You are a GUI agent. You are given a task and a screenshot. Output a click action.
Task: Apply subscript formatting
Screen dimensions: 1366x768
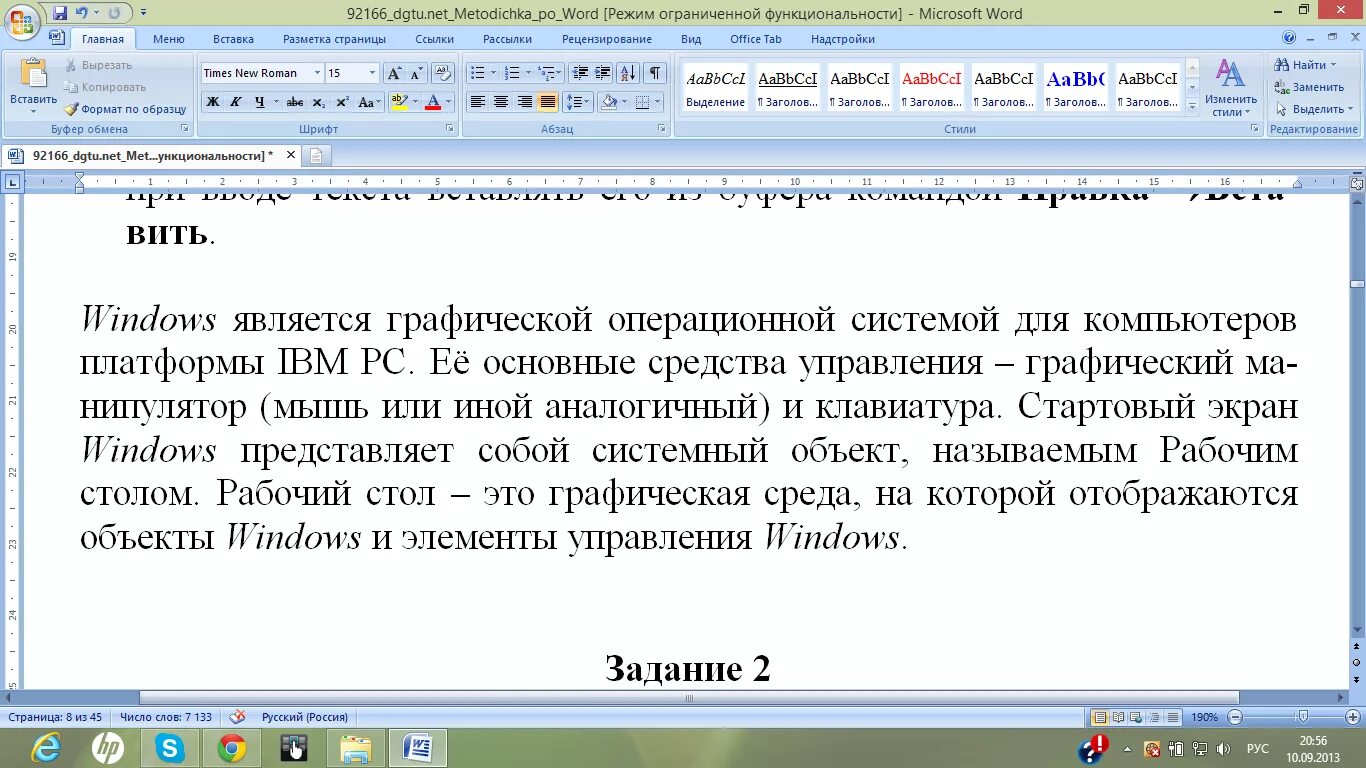click(x=319, y=102)
